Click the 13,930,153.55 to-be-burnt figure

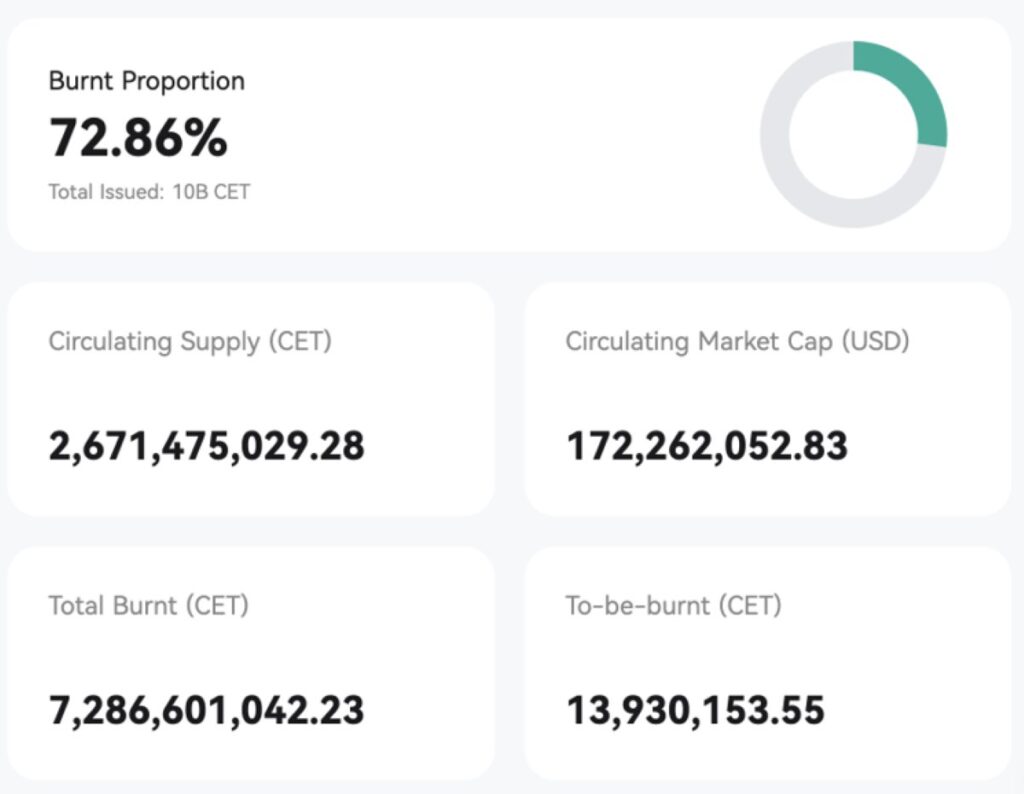pyautogui.click(x=696, y=710)
